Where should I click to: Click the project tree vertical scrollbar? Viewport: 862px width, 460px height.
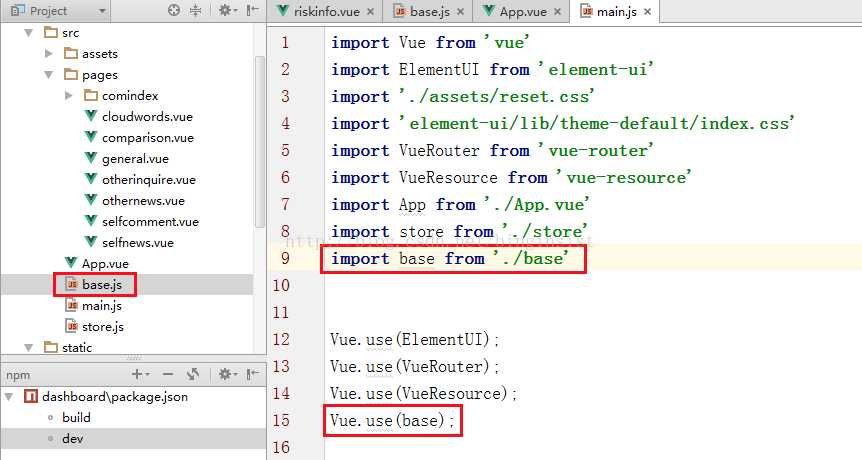260,143
